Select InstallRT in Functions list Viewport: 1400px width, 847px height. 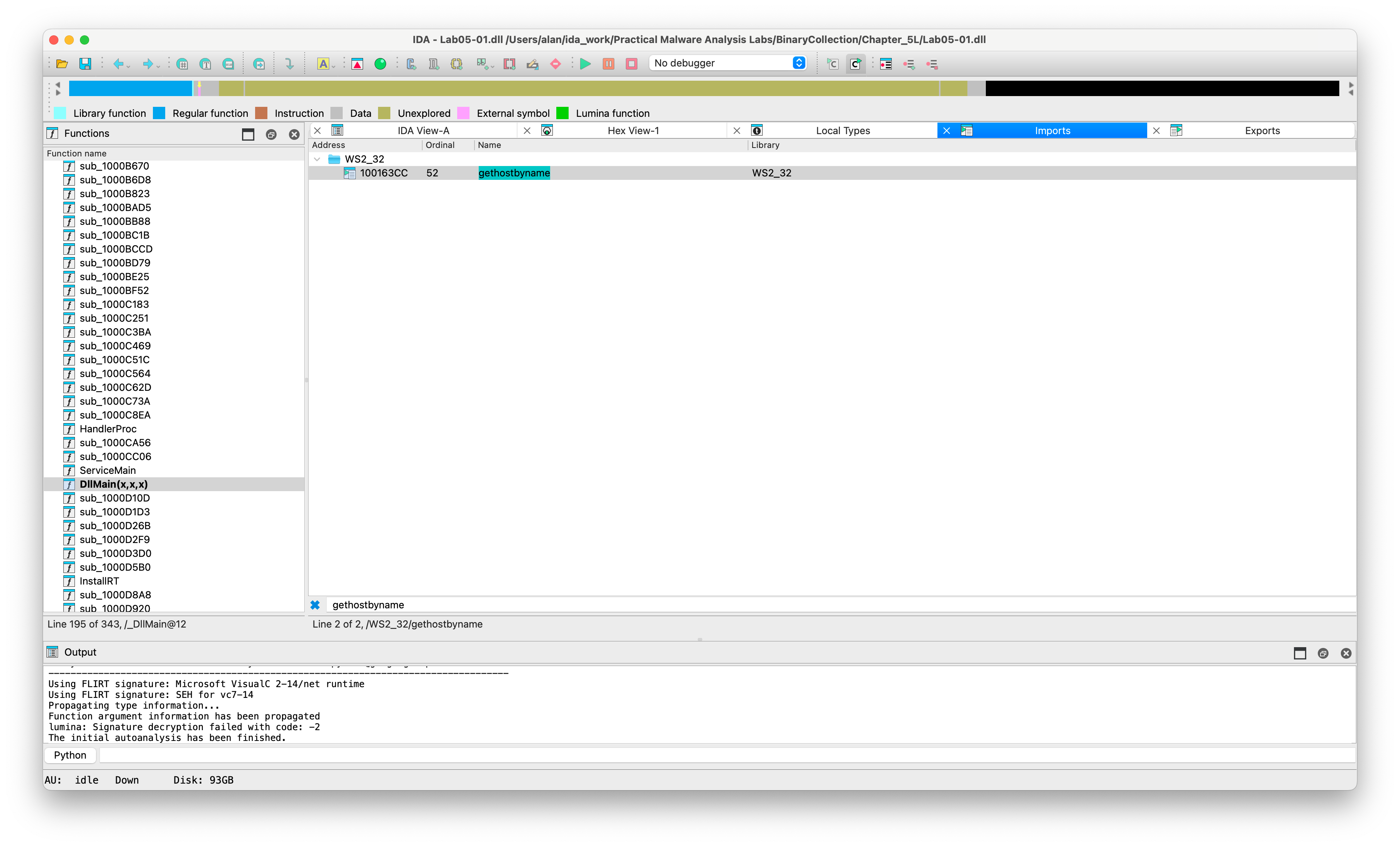click(x=100, y=581)
